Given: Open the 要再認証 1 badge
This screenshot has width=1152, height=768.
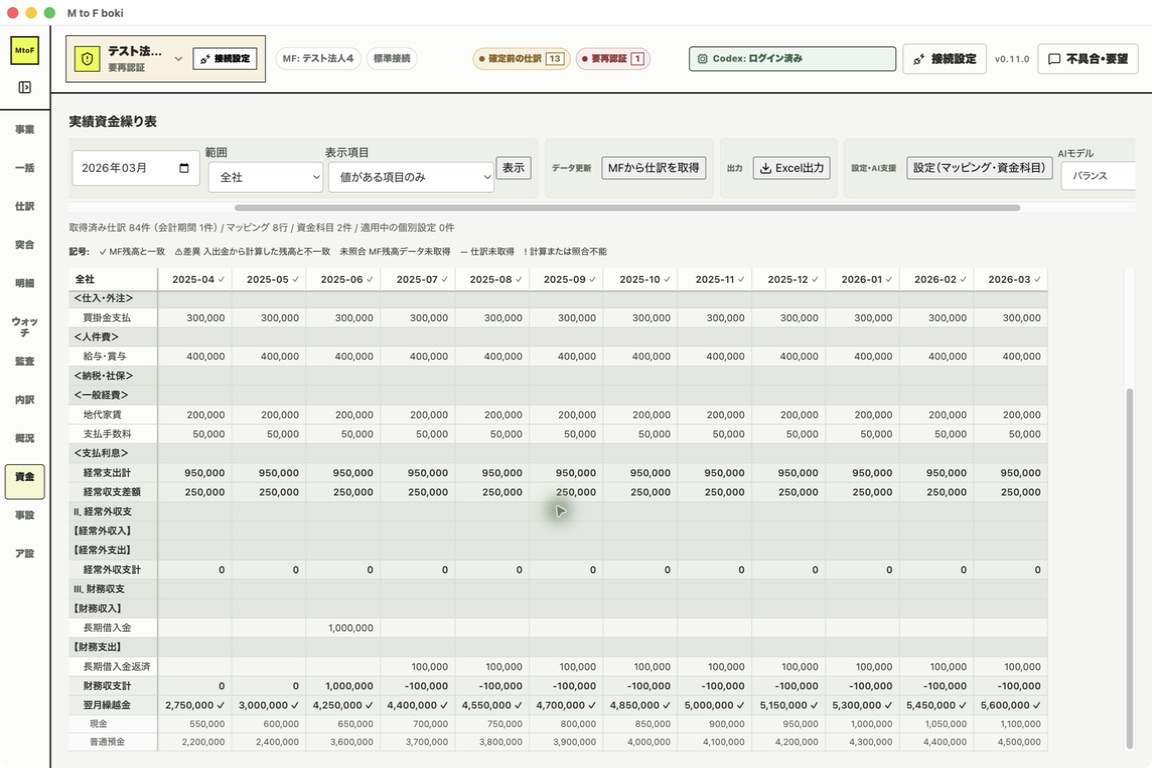Looking at the screenshot, I should tap(613, 59).
